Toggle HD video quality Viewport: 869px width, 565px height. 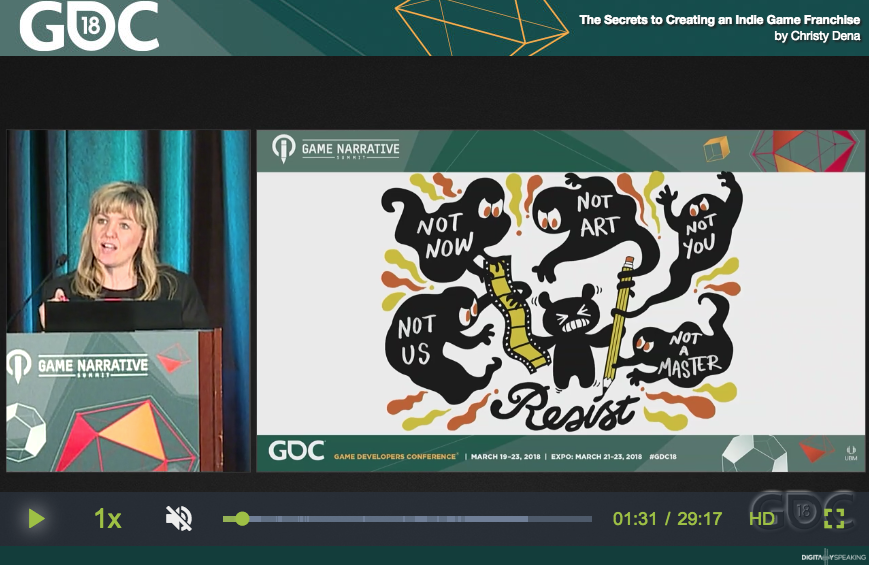tap(761, 519)
